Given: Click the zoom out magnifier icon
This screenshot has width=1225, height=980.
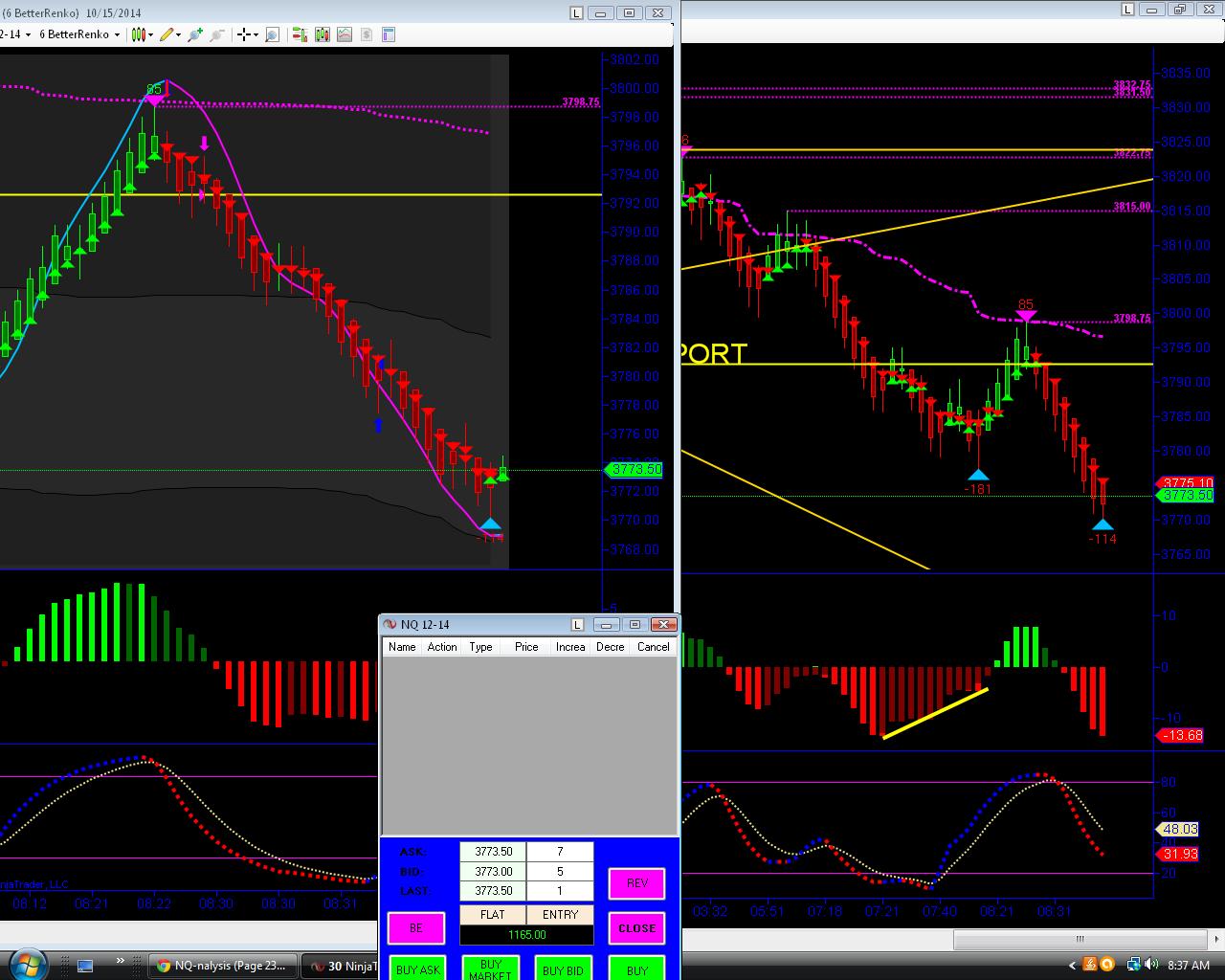Looking at the screenshot, I should pos(217,34).
